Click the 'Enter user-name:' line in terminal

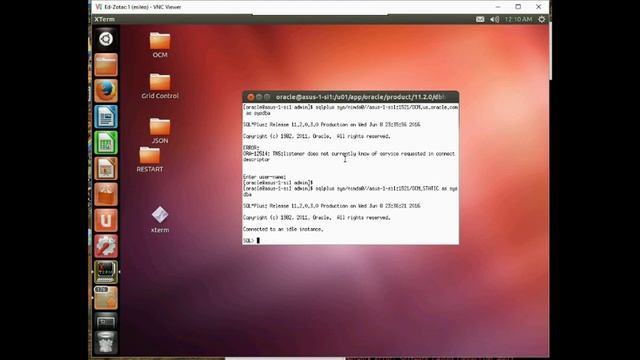coord(264,177)
